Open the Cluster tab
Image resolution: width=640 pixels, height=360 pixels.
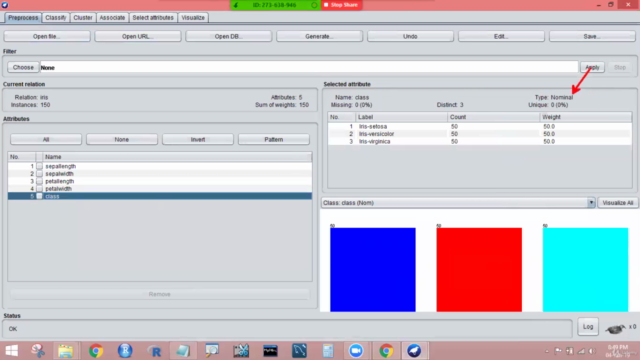pyautogui.click(x=83, y=18)
